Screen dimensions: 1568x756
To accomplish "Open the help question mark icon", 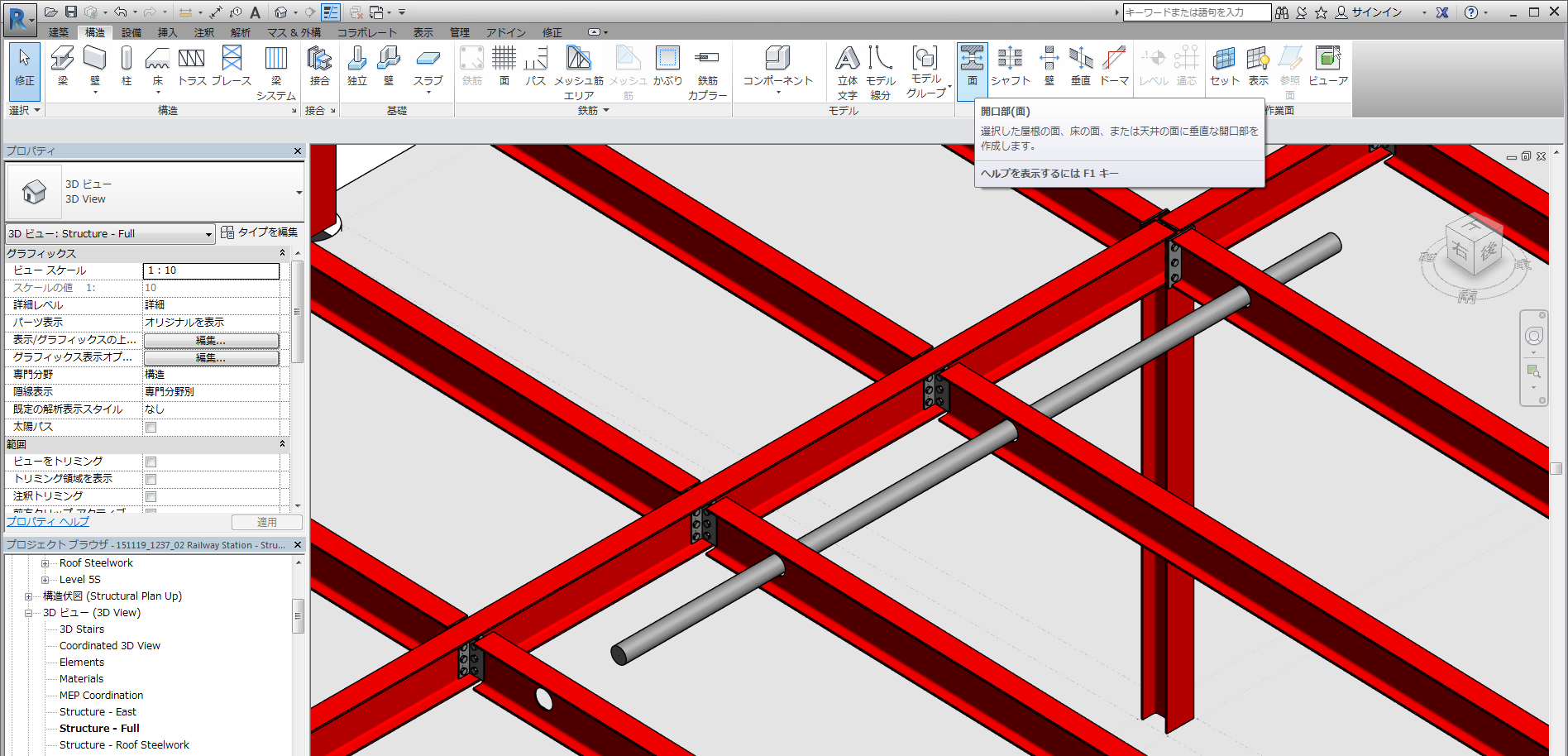I will click(x=1470, y=12).
